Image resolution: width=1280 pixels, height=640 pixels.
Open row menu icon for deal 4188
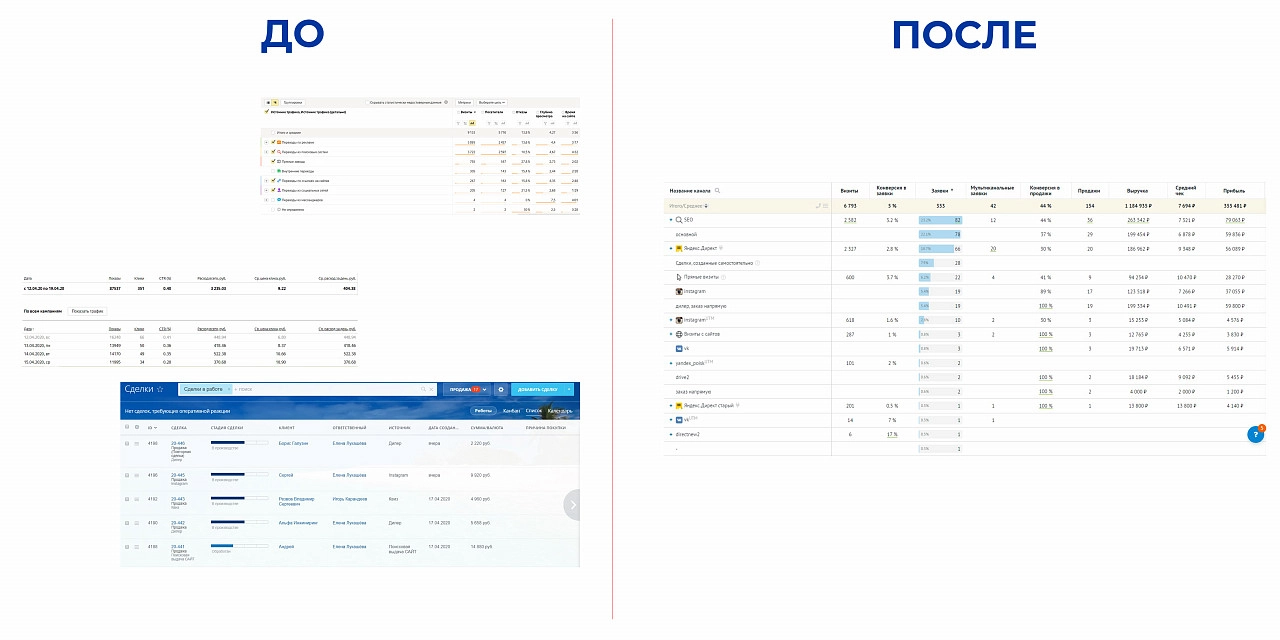[x=136, y=547]
